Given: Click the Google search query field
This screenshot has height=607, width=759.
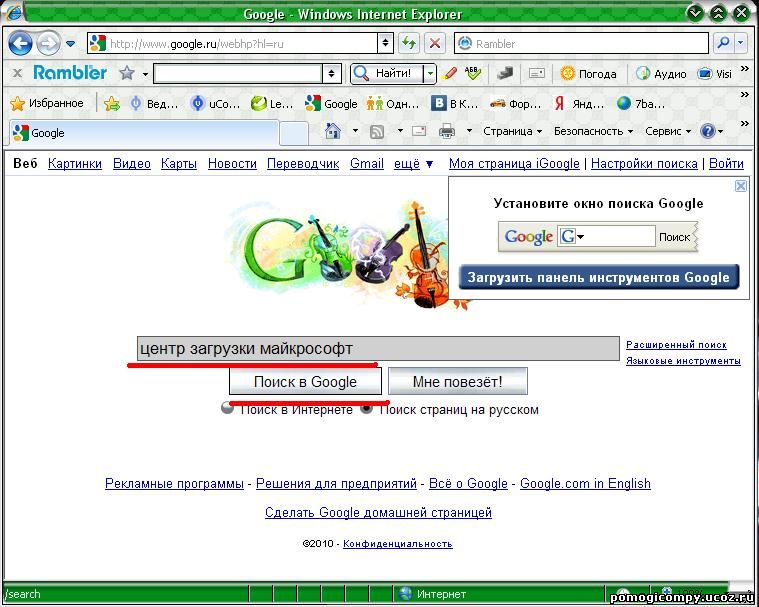Looking at the screenshot, I should tap(378, 349).
